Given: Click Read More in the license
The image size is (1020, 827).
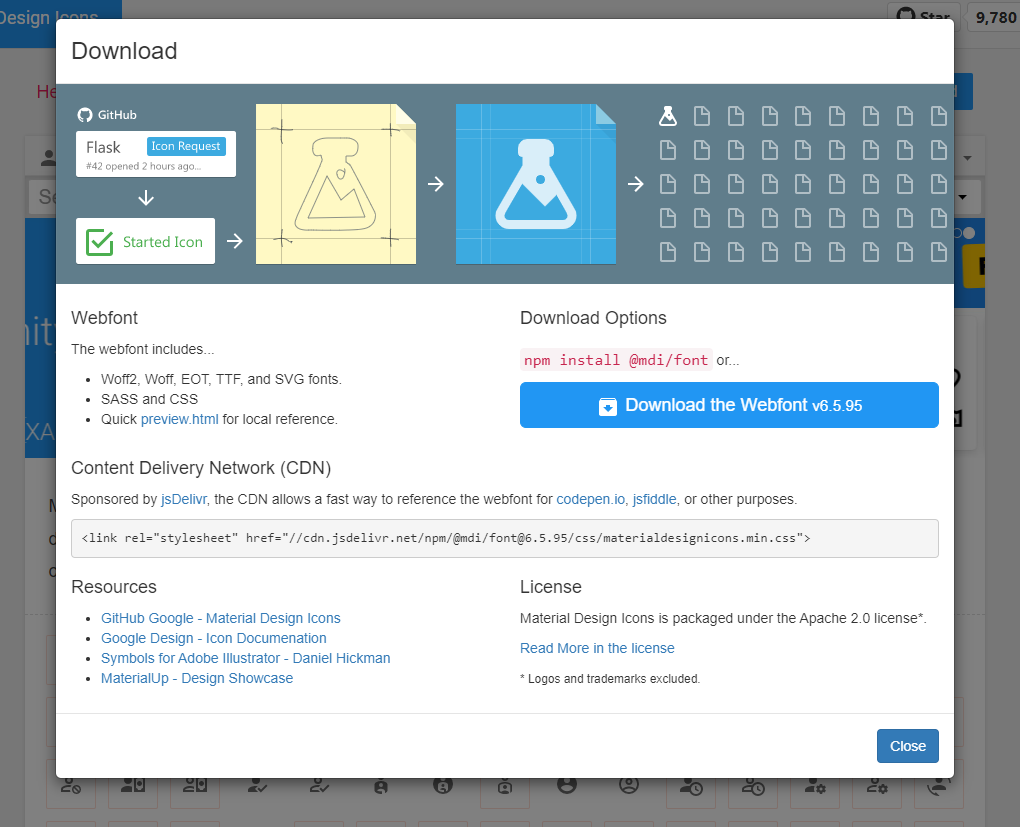Looking at the screenshot, I should click(597, 648).
